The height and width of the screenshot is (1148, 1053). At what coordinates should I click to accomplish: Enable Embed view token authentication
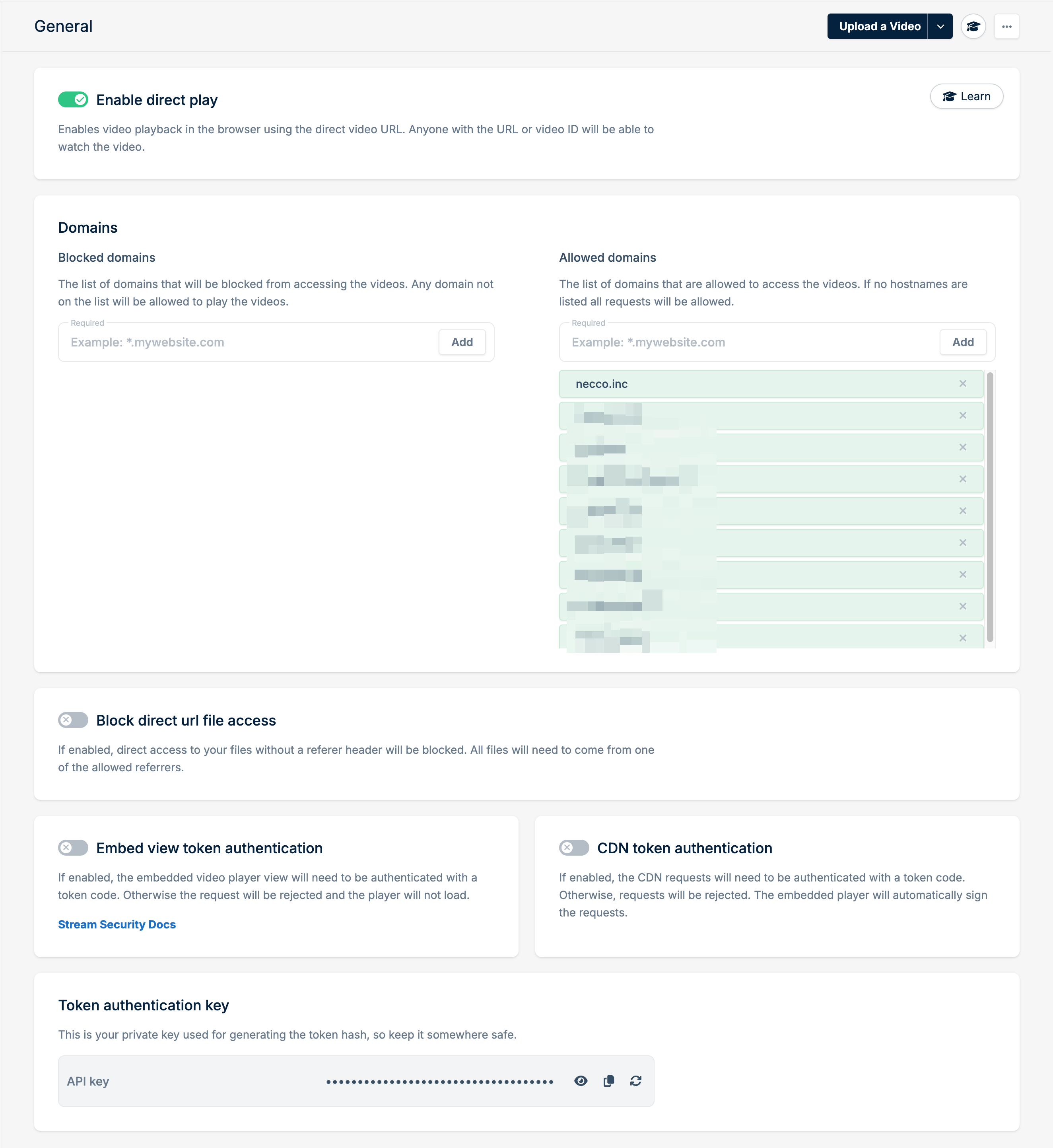coord(73,848)
